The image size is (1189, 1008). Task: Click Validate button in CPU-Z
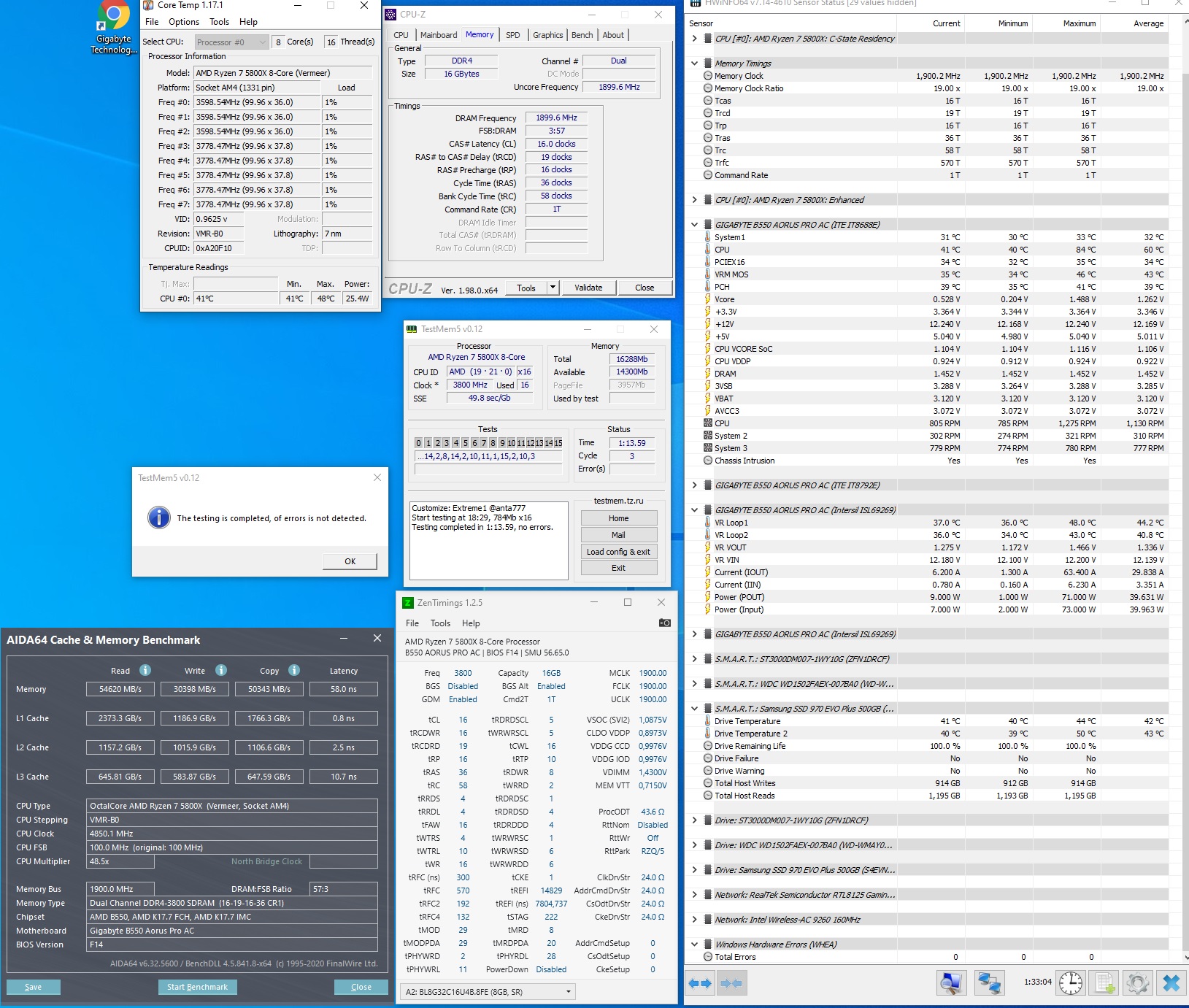point(588,288)
